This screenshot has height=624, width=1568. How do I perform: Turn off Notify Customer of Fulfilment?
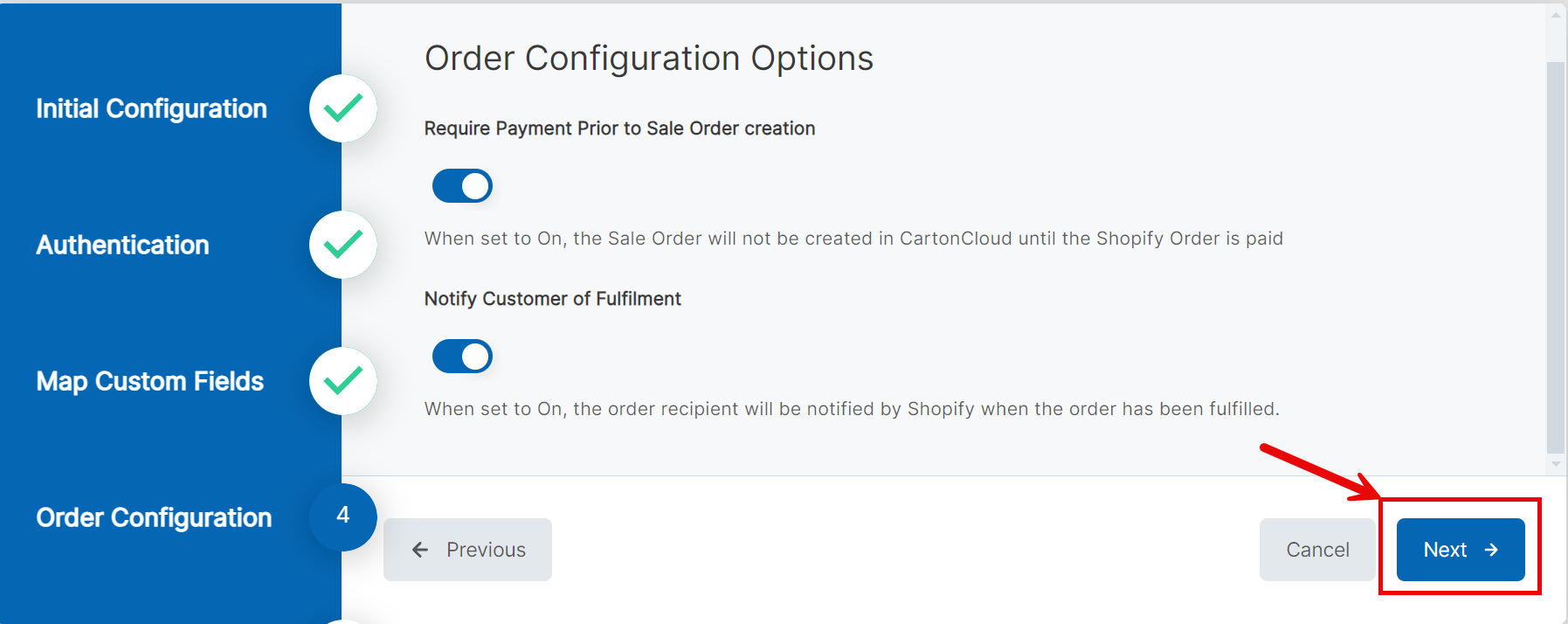(x=462, y=356)
